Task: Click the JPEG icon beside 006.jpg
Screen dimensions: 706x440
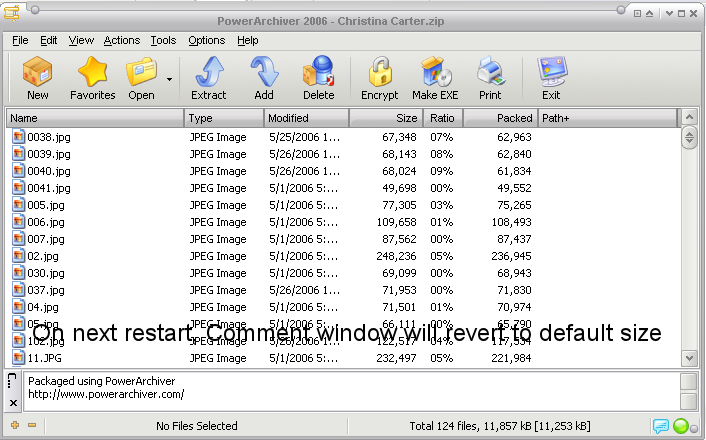Action: click(18, 222)
